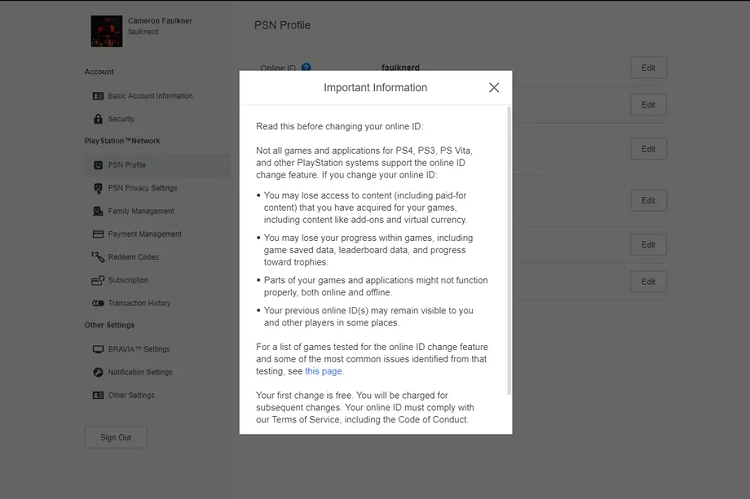
Task: Click the fourth Edit button from the top
Action: (x=648, y=200)
